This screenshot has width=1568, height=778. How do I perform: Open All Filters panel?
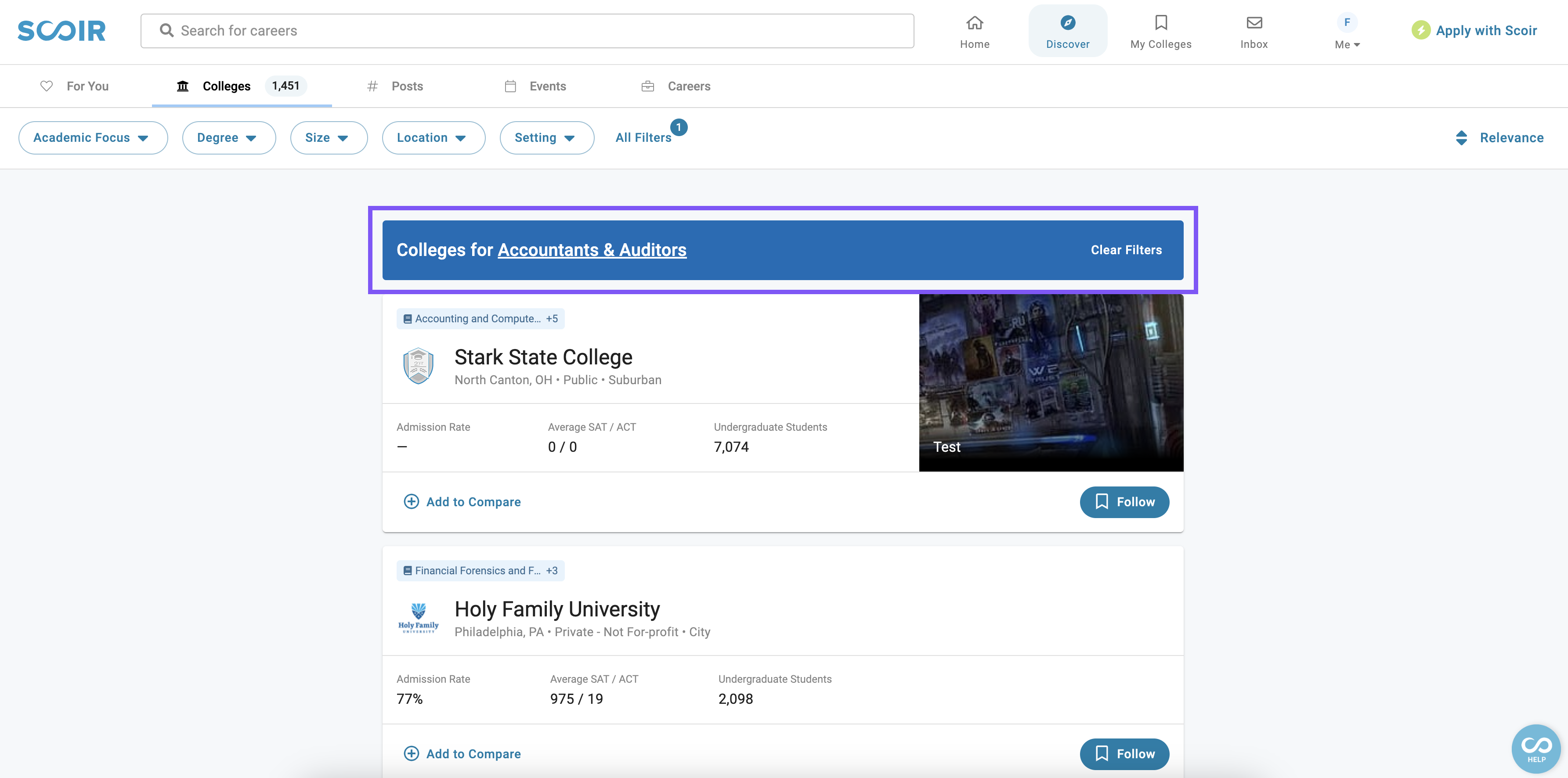pyautogui.click(x=643, y=137)
